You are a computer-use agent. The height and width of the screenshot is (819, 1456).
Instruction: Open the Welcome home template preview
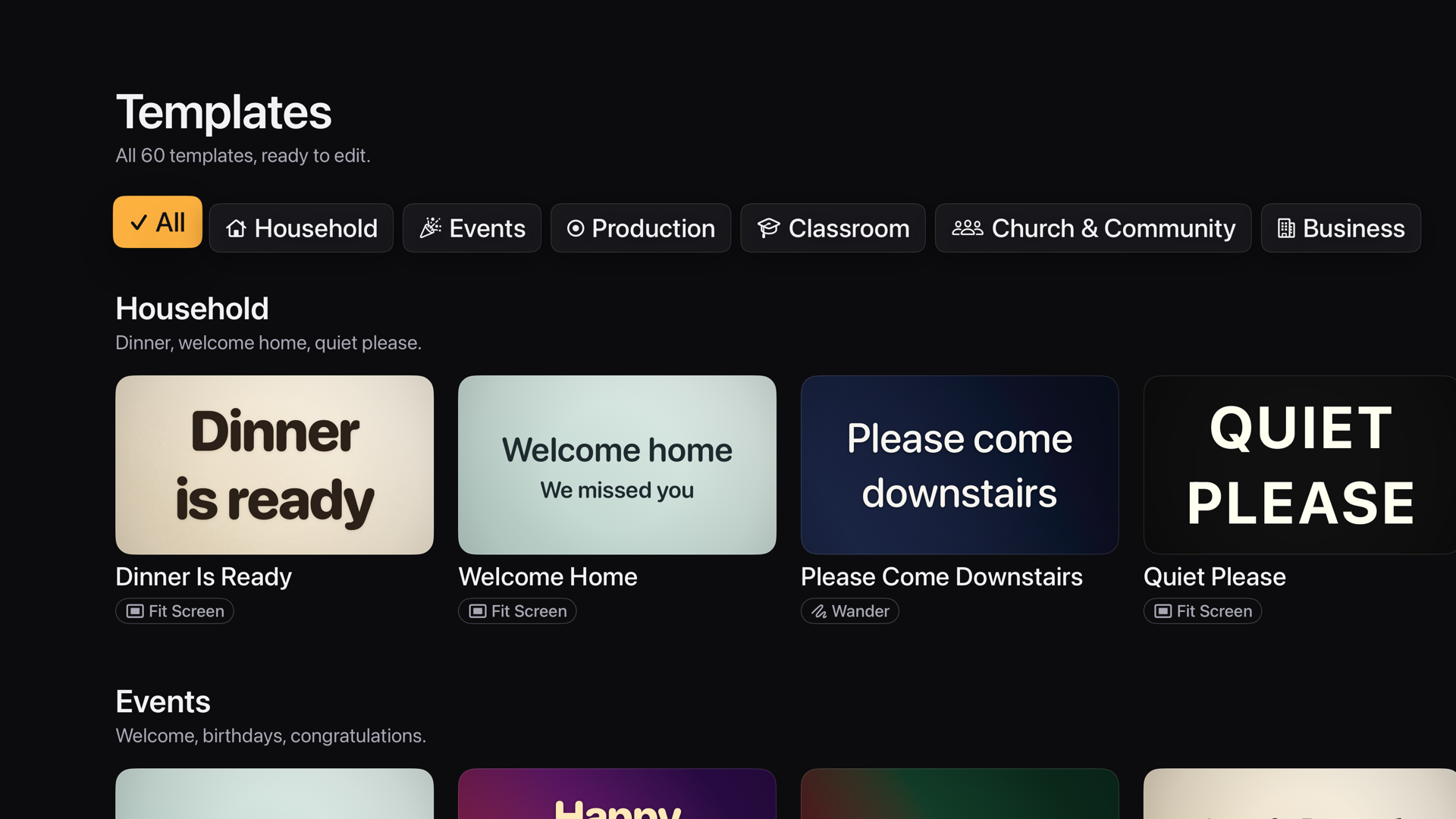pyautogui.click(x=617, y=465)
